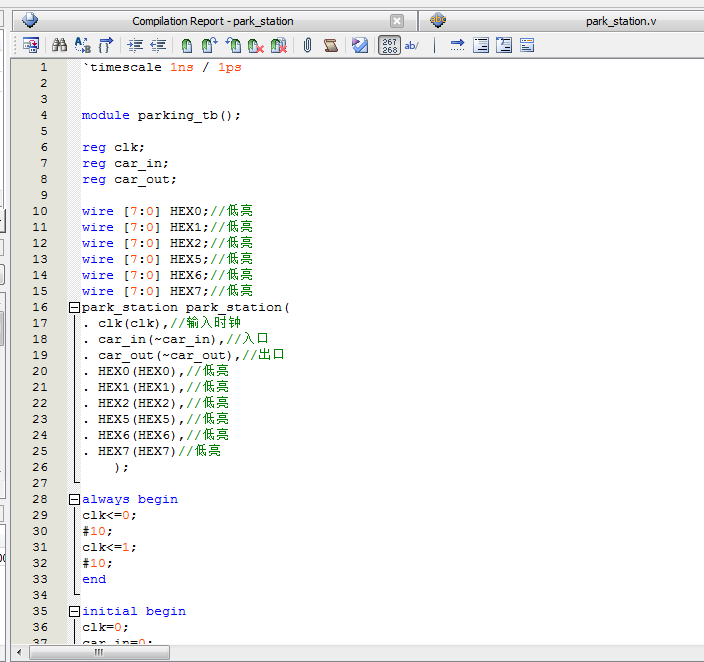704x662 pixels.
Task: Collapse the always begin block
Action: coord(74,500)
